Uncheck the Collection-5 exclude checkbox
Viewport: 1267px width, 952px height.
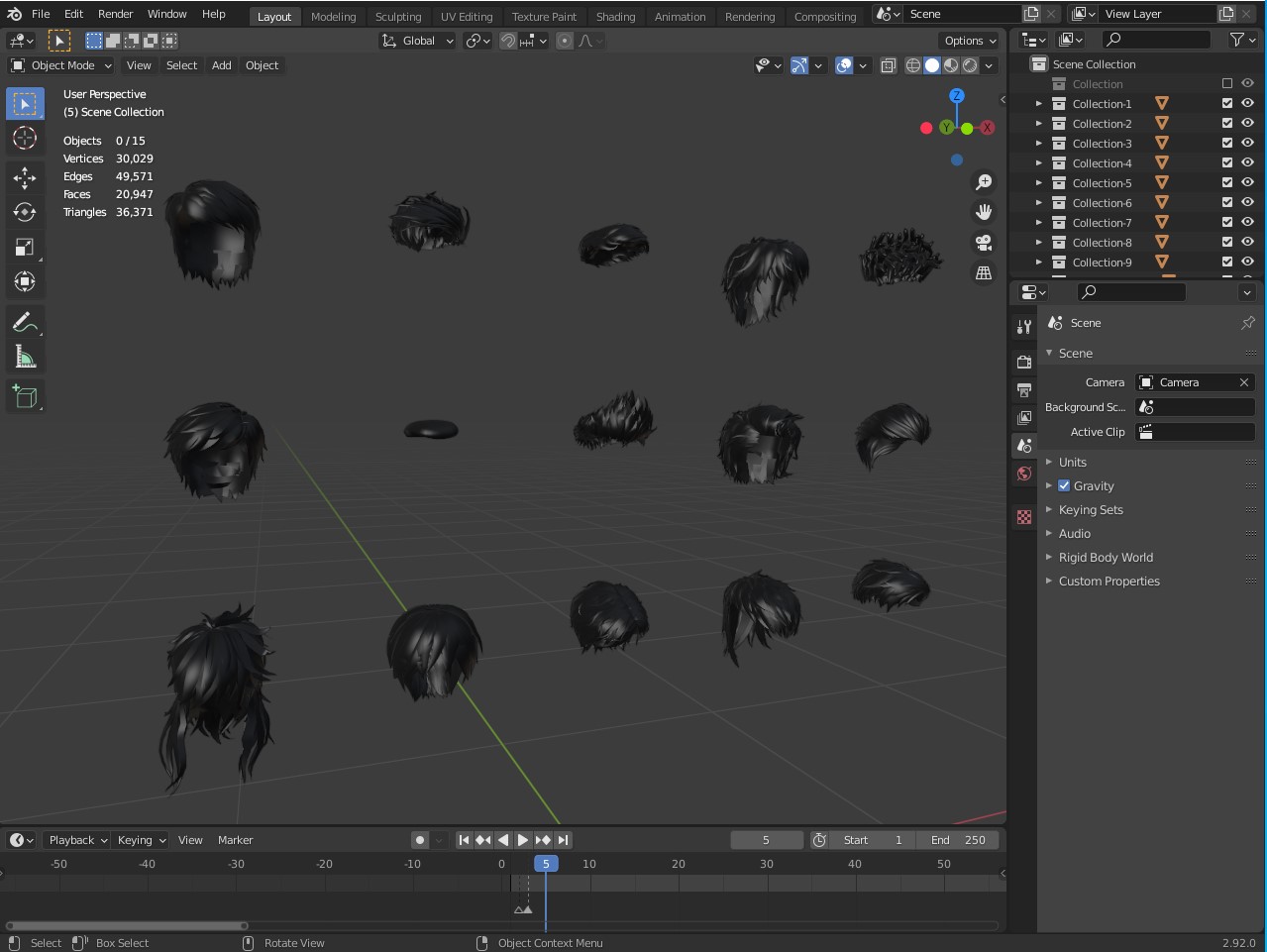1227,183
